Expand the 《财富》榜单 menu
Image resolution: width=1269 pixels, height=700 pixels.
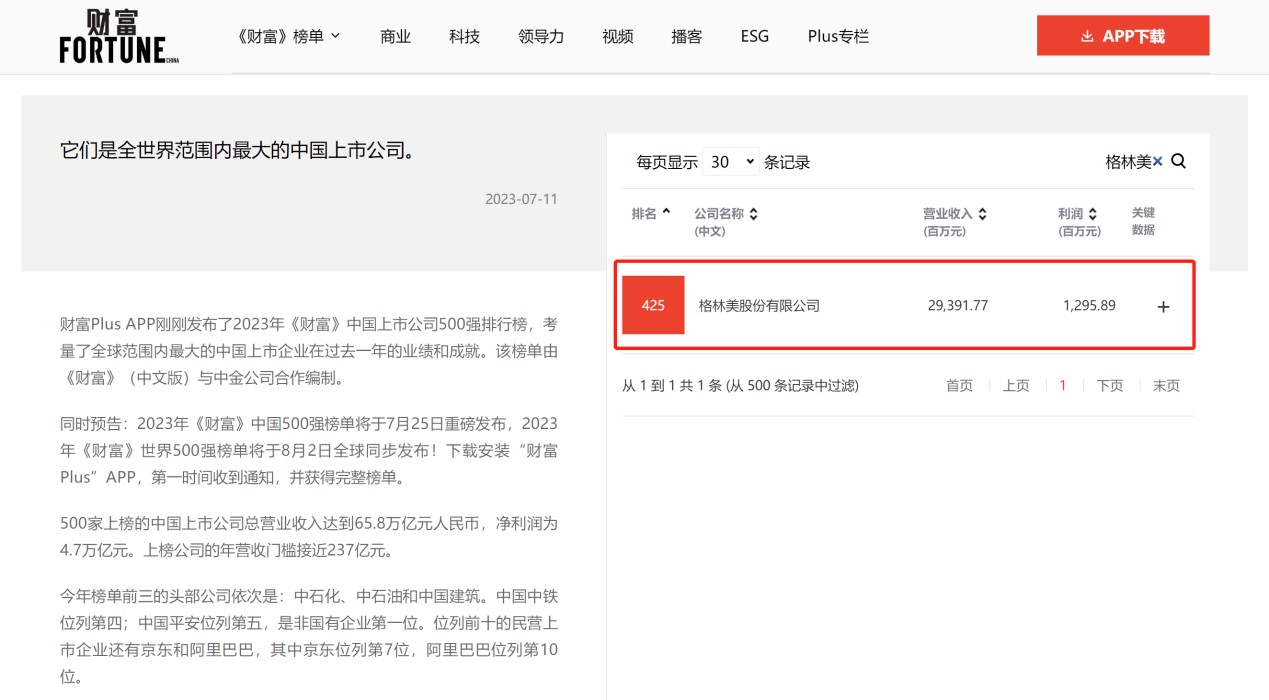[290, 36]
